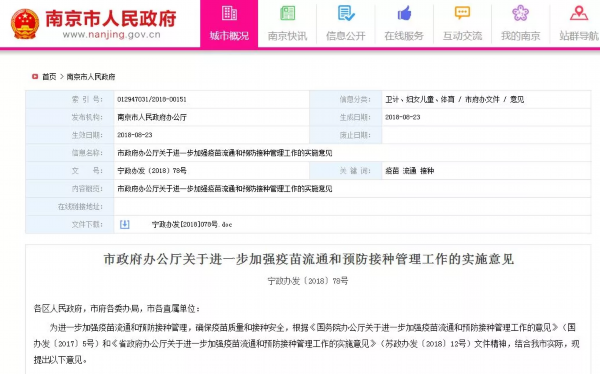Click the 在线链接地址 label cell

point(70,207)
